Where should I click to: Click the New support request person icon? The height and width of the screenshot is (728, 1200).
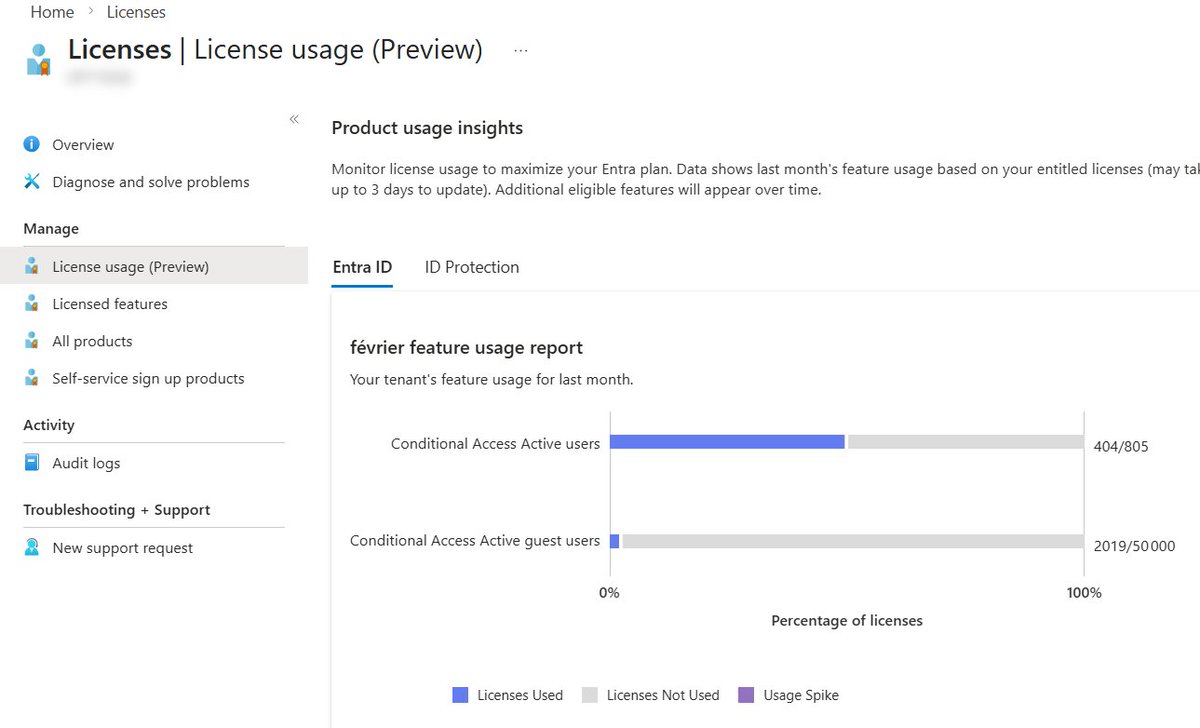coord(32,547)
